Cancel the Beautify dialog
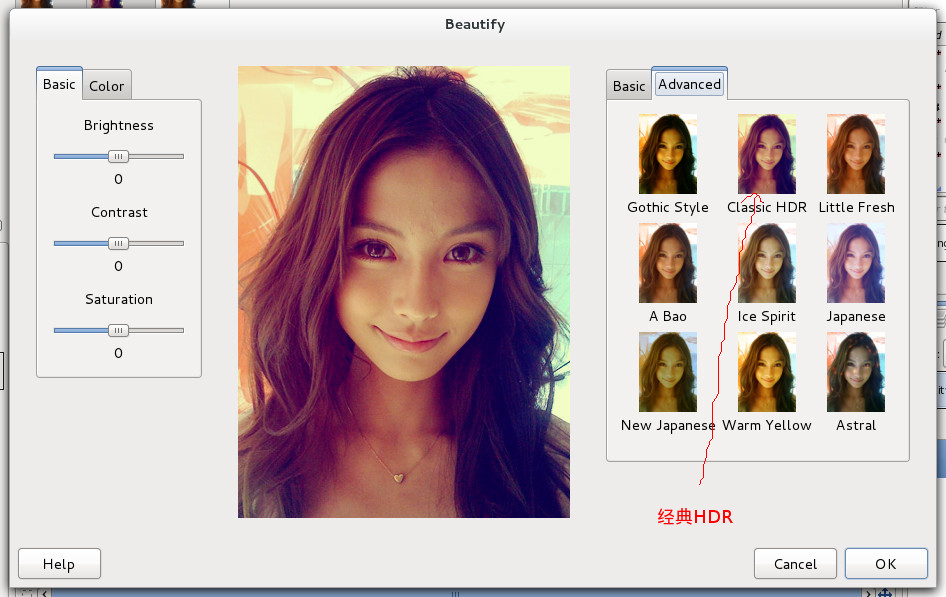 click(795, 564)
